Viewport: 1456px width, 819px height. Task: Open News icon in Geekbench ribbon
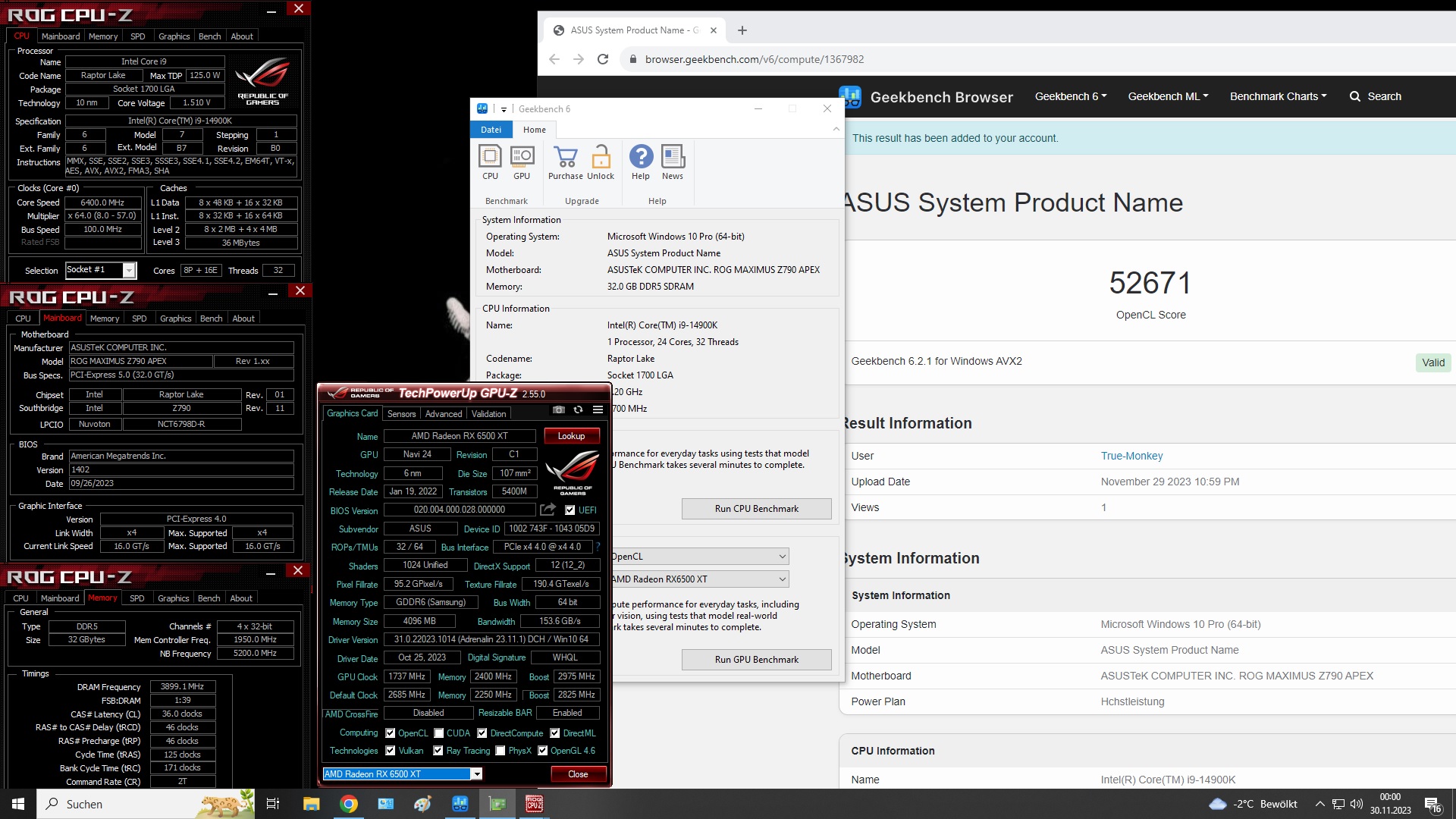(673, 162)
